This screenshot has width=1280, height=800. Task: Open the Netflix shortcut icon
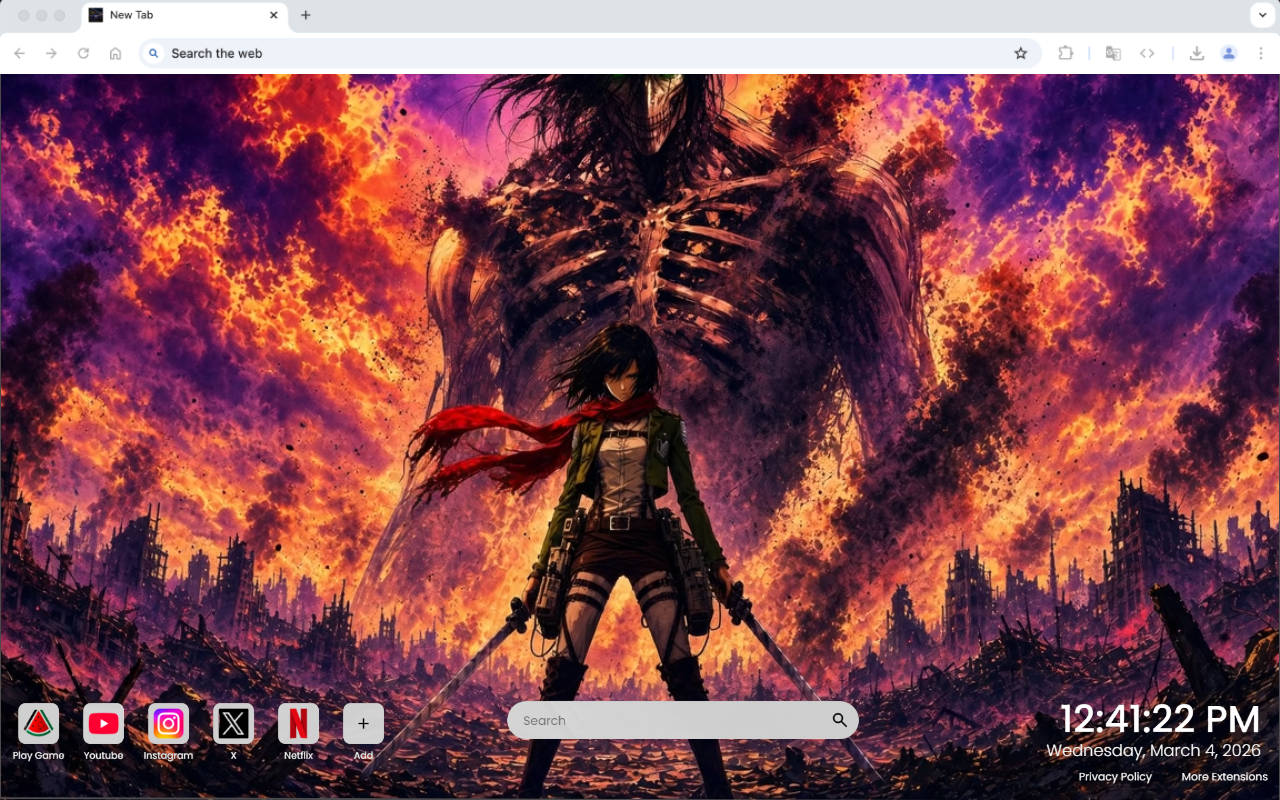[x=298, y=723]
